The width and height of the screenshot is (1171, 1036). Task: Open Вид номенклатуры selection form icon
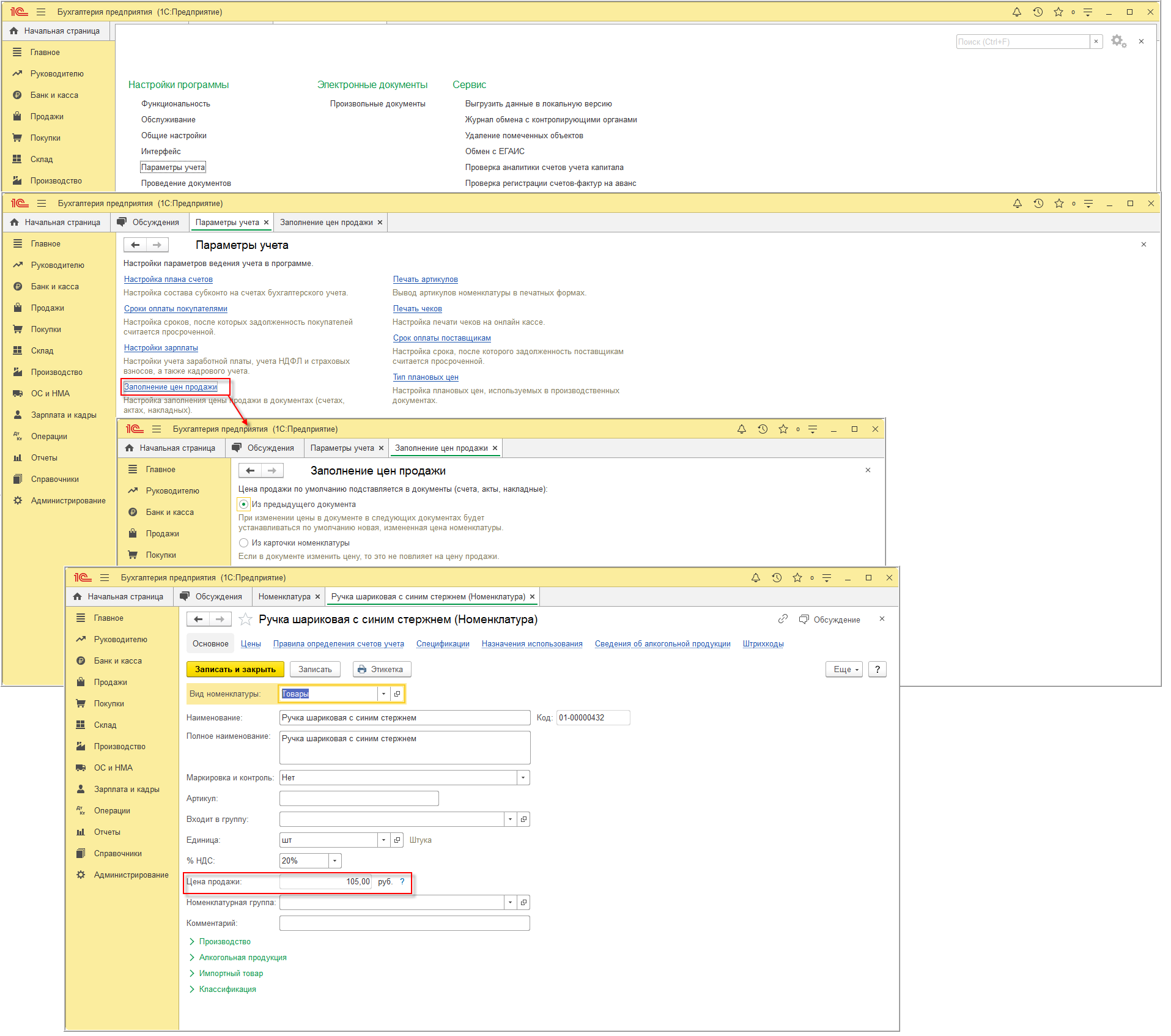click(397, 694)
